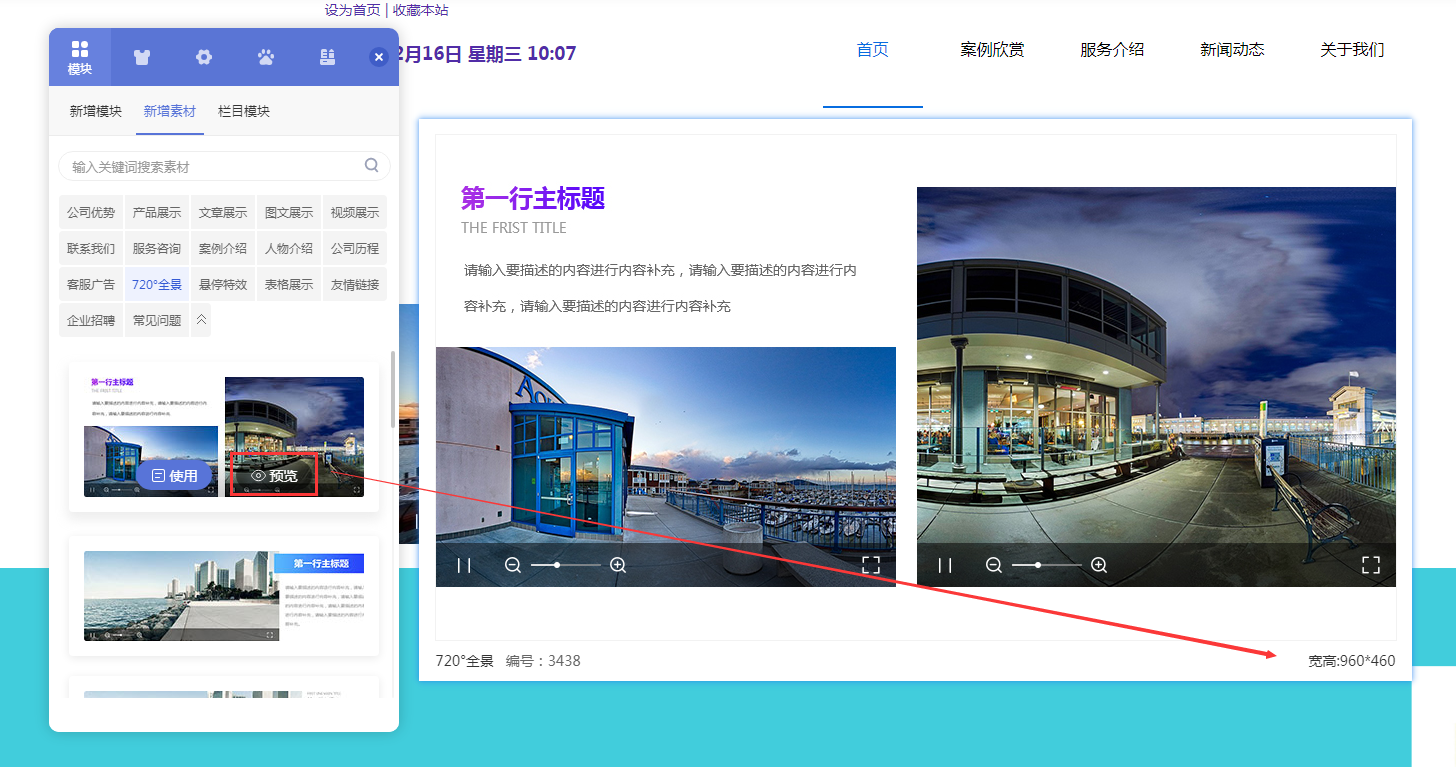Click the right preview panorama zoom slider
This screenshot has height=767, width=1456.
pos(1046,565)
